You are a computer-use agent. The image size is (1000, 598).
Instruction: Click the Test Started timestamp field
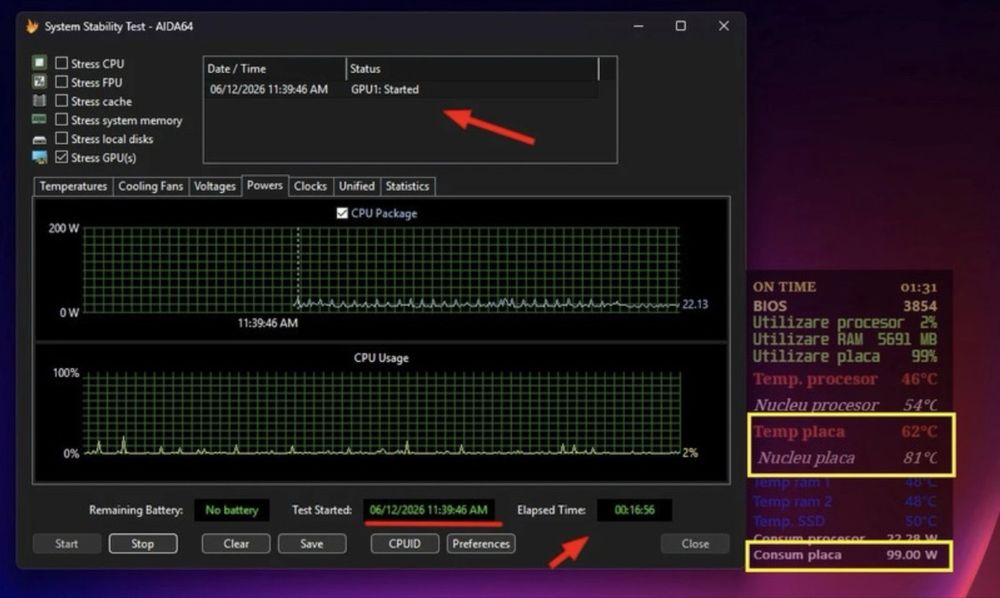[x=429, y=510]
